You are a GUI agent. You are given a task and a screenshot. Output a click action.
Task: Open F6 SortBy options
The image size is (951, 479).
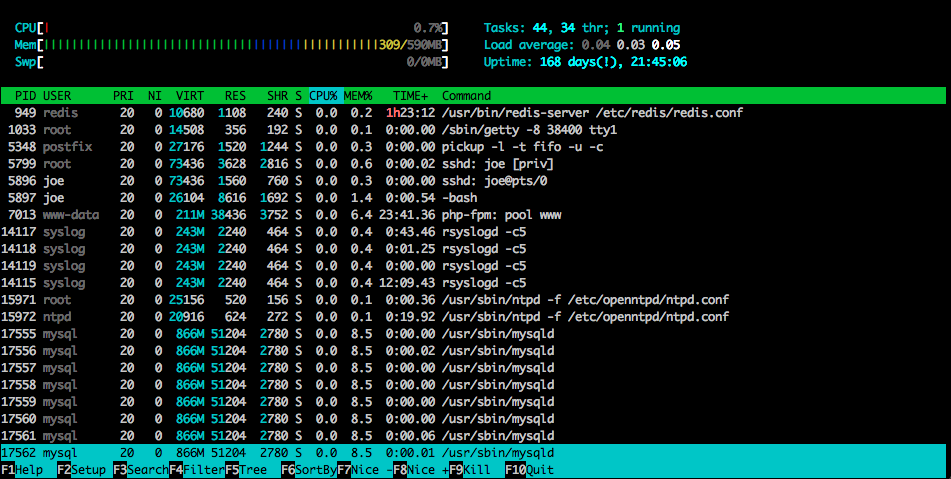(308, 470)
